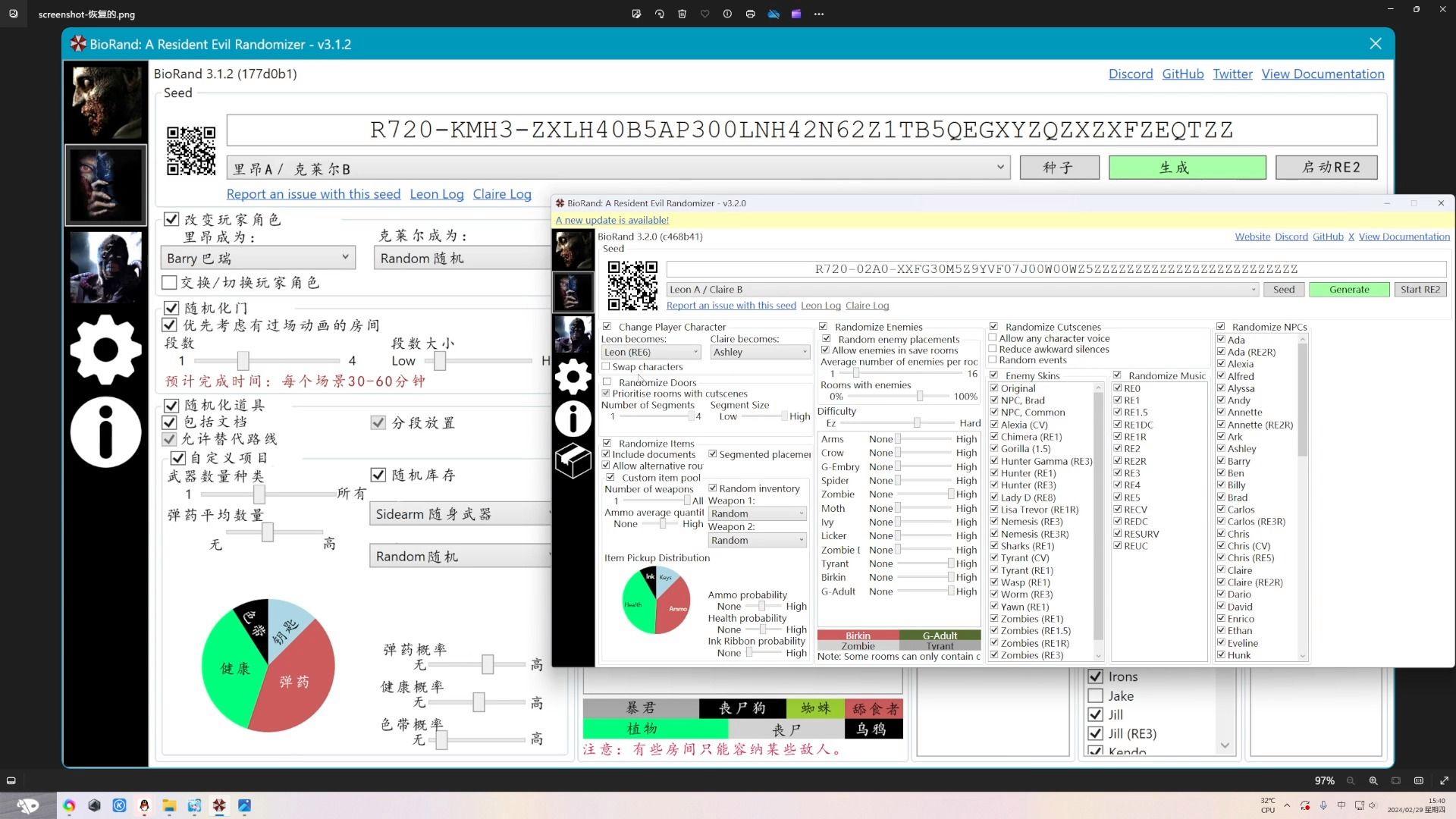
Task: Open 'View Documentation' link in v3.1.2 window
Action: click(1323, 74)
